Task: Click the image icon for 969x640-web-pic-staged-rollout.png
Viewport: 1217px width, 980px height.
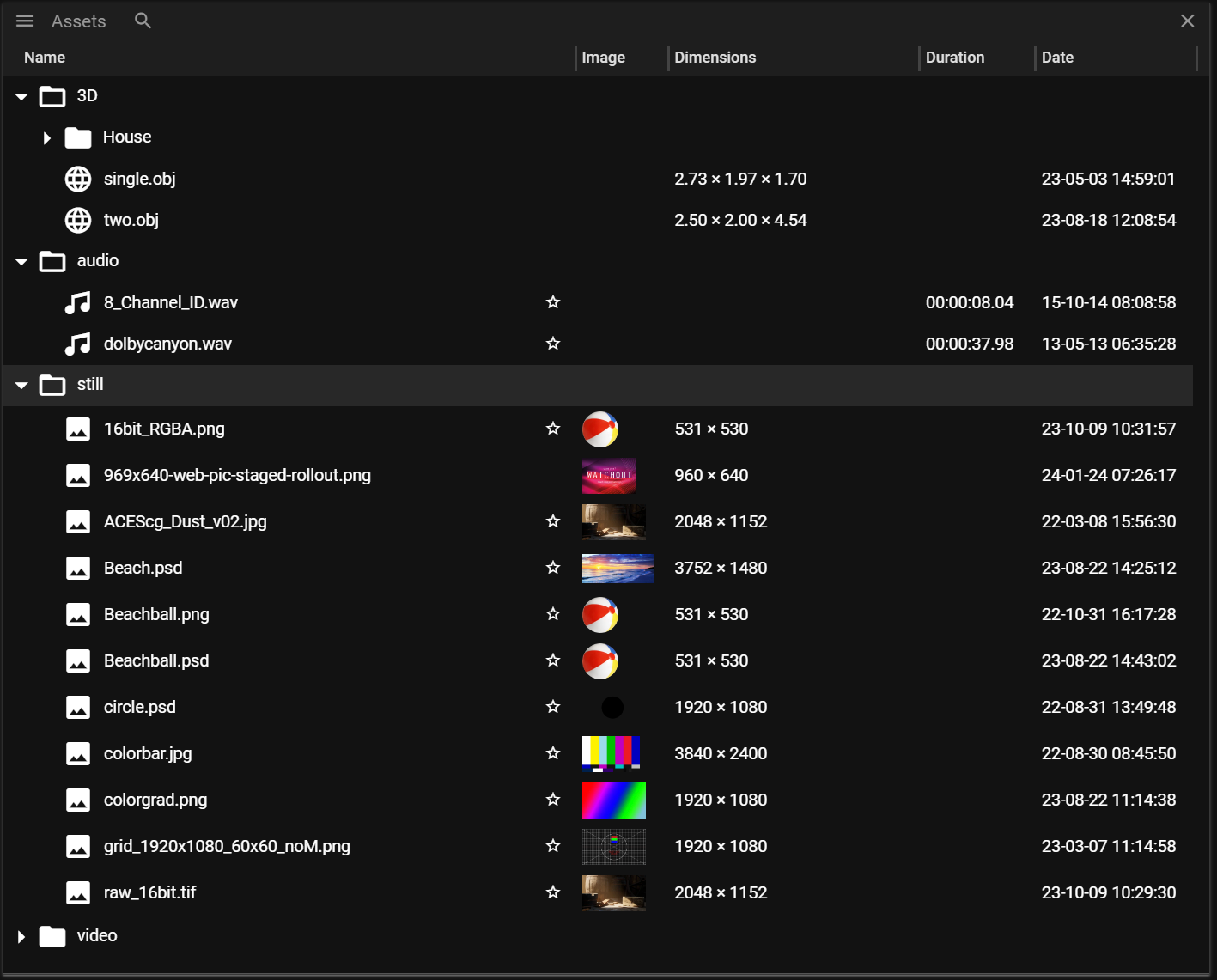Action: tap(78, 475)
